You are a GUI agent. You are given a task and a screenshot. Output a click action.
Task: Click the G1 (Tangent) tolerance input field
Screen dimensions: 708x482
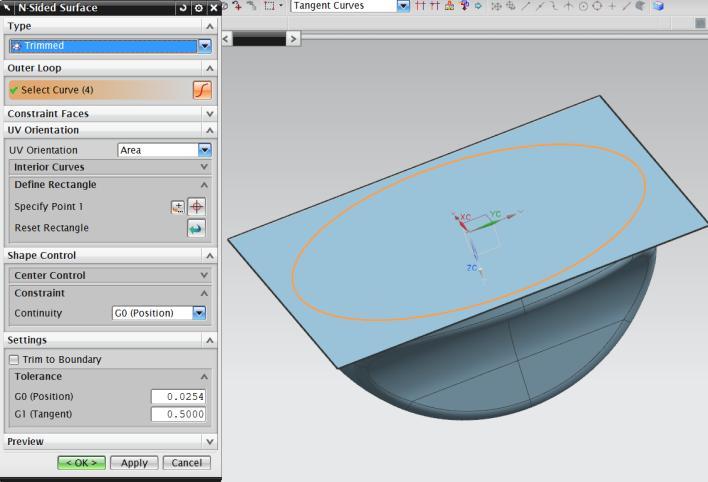click(178, 414)
